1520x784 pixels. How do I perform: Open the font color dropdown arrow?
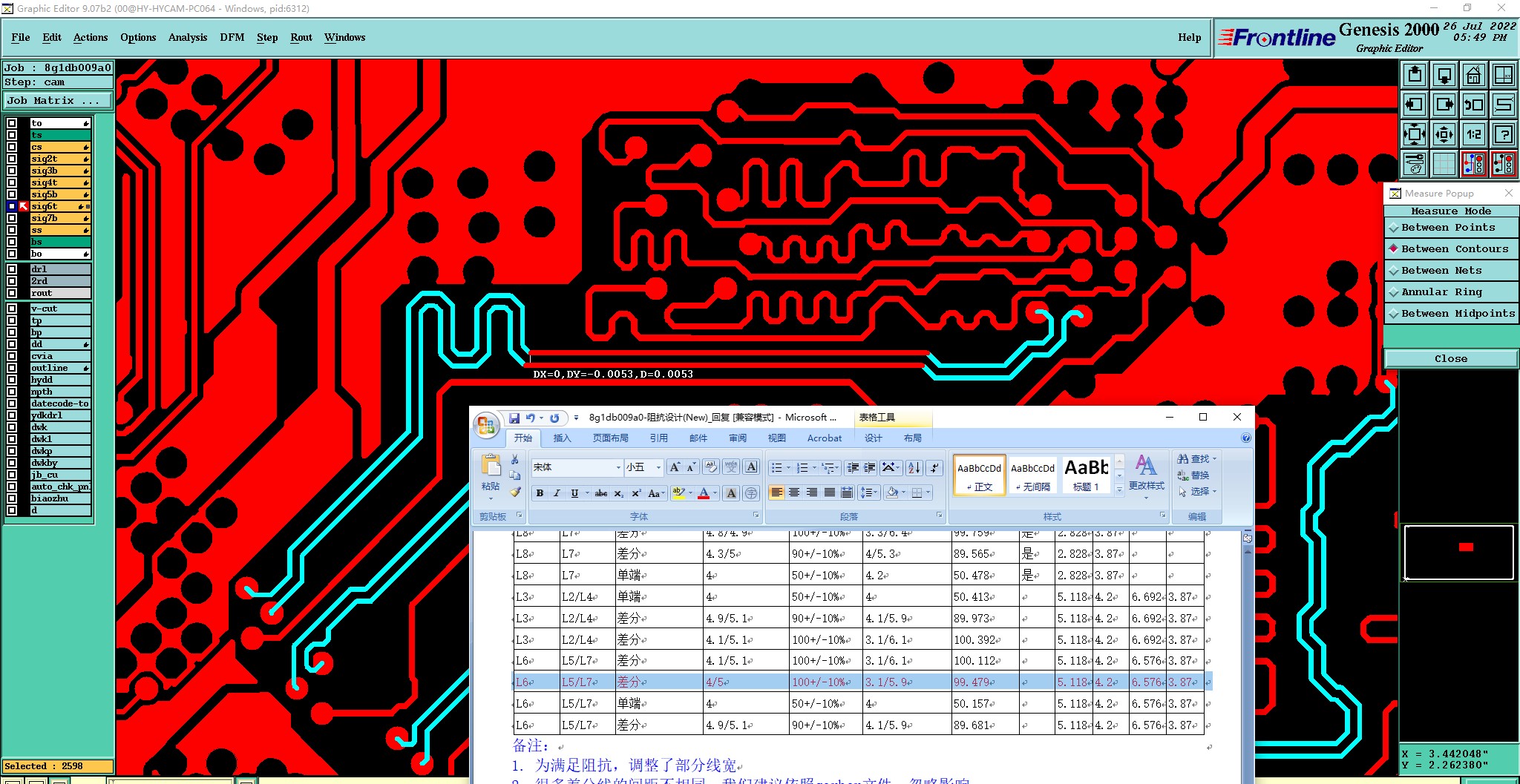click(715, 493)
